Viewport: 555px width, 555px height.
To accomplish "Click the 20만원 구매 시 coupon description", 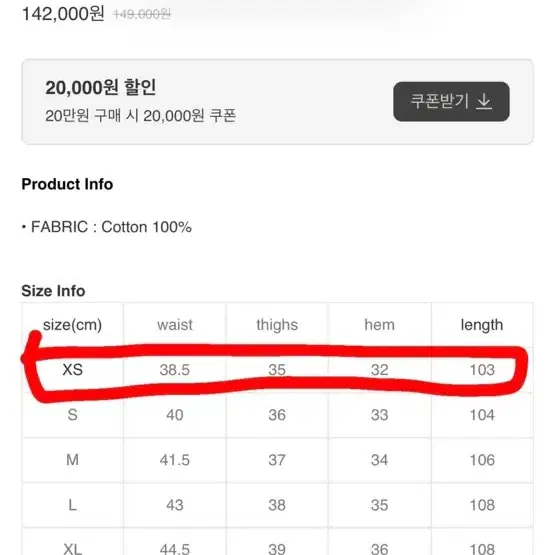I will (141, 116).
